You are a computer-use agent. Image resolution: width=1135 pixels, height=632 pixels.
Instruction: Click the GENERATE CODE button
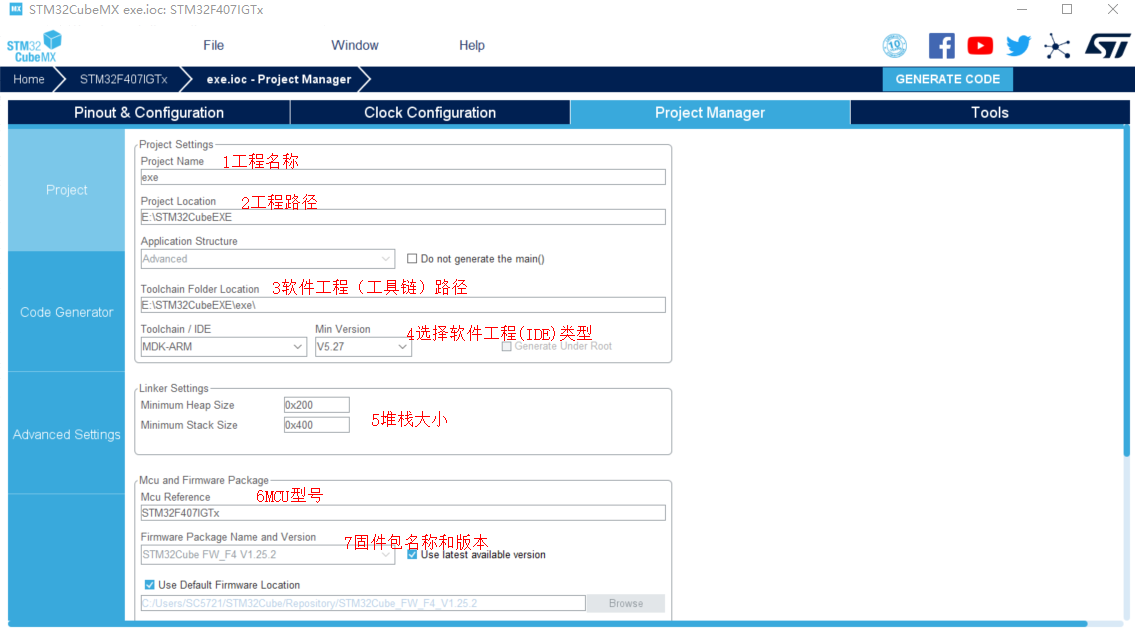tap(948, 79)
